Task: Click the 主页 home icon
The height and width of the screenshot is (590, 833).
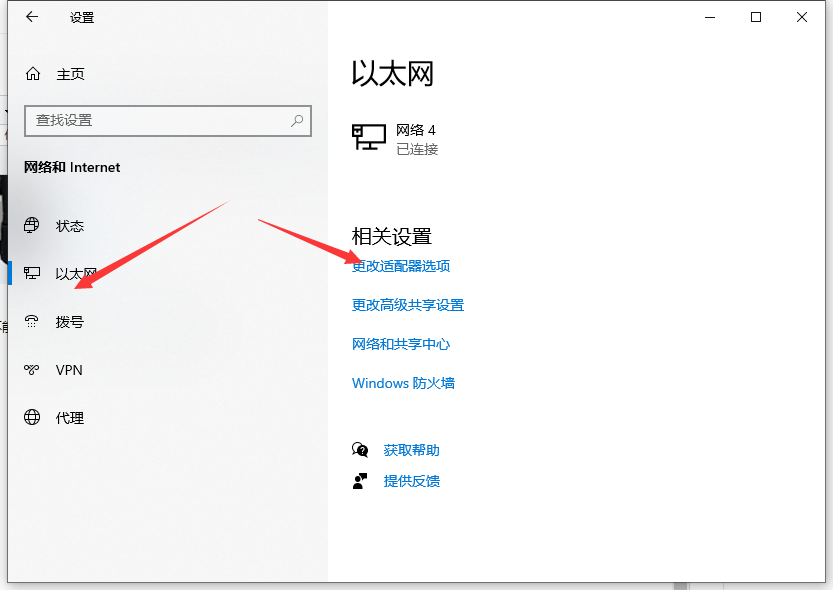Action: click(34, 74)
